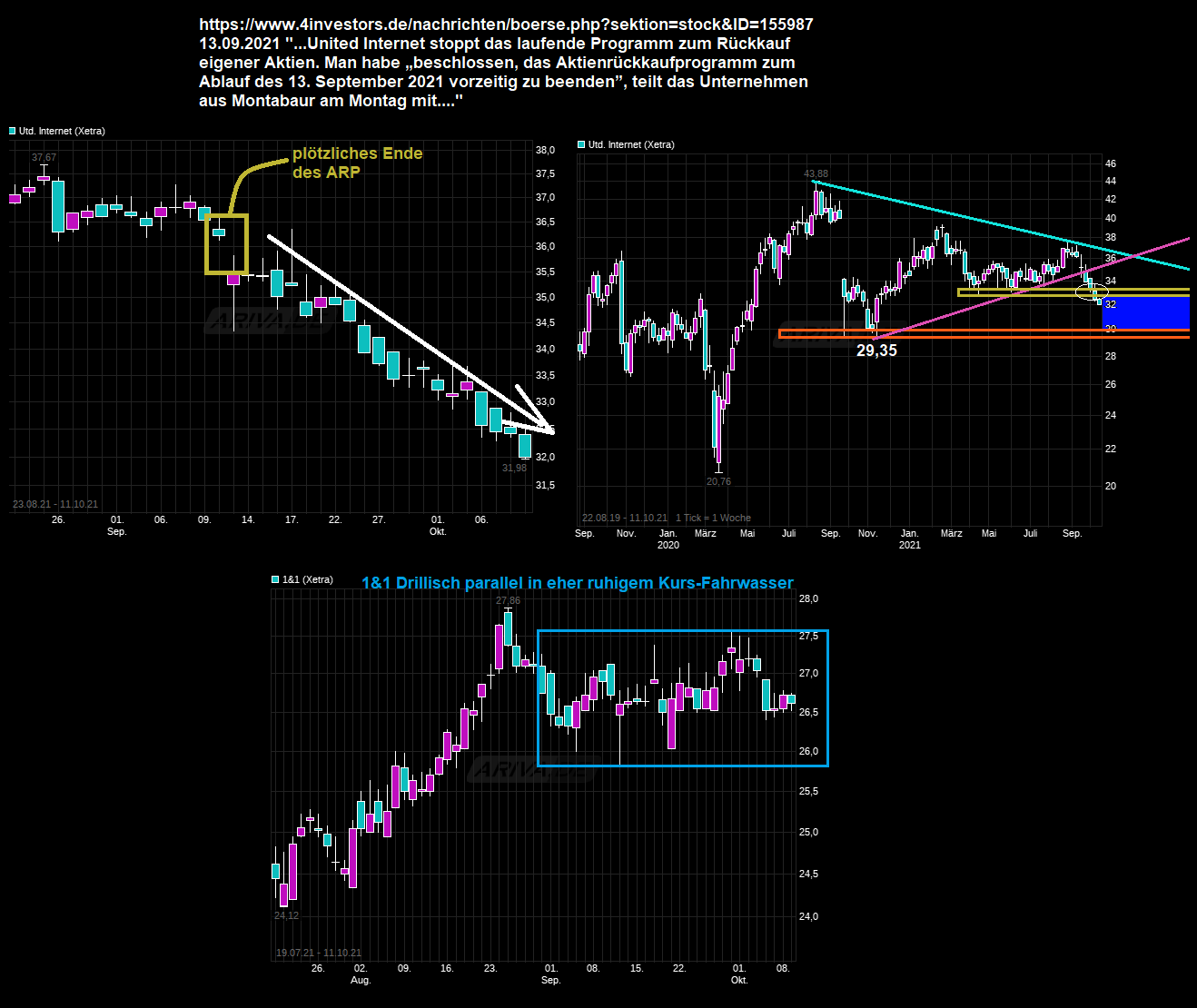The image size is (1197, 1008).
Task: Click the teal legend square beside 1&1 (Xetra)
Action: (x=275, y=579)
